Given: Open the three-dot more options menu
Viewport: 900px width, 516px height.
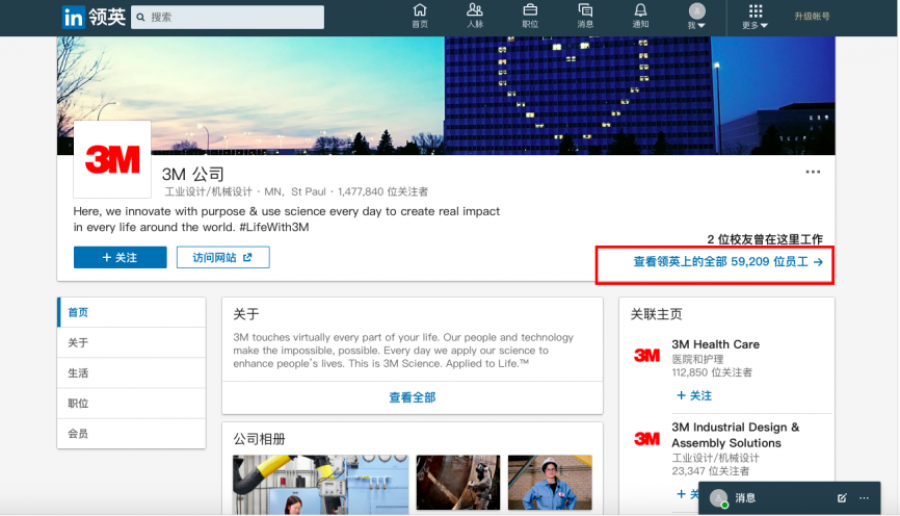Looking at the screenshot, I should tap(812, 172).
